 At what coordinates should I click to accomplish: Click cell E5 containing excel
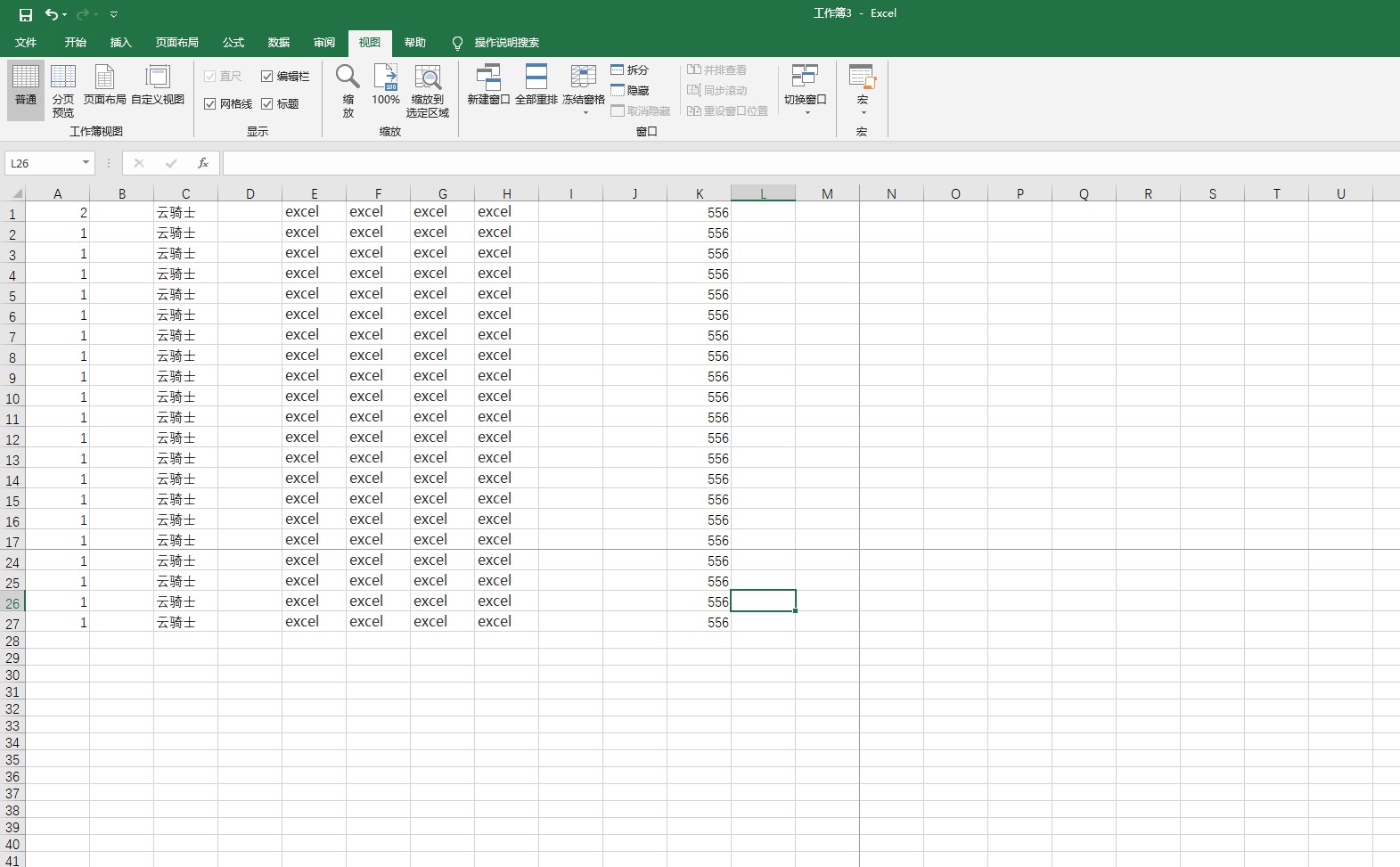[x=315, y=294]
